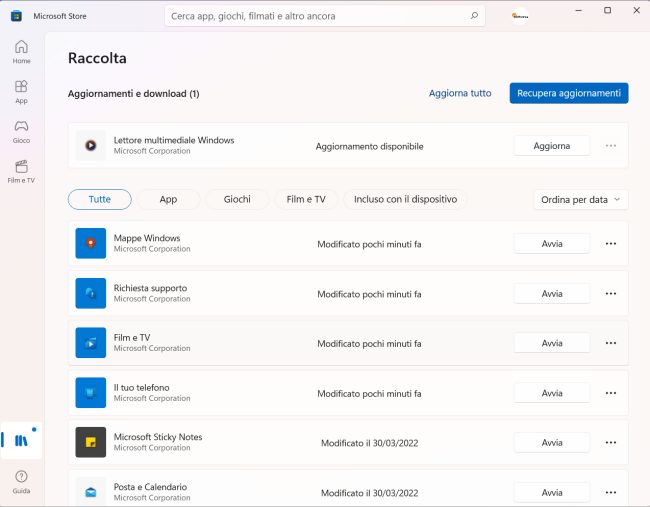The height and width of the screenshot is (507, 650).
Task: Select the Tutte filter tab
Action: click(100, 199)
